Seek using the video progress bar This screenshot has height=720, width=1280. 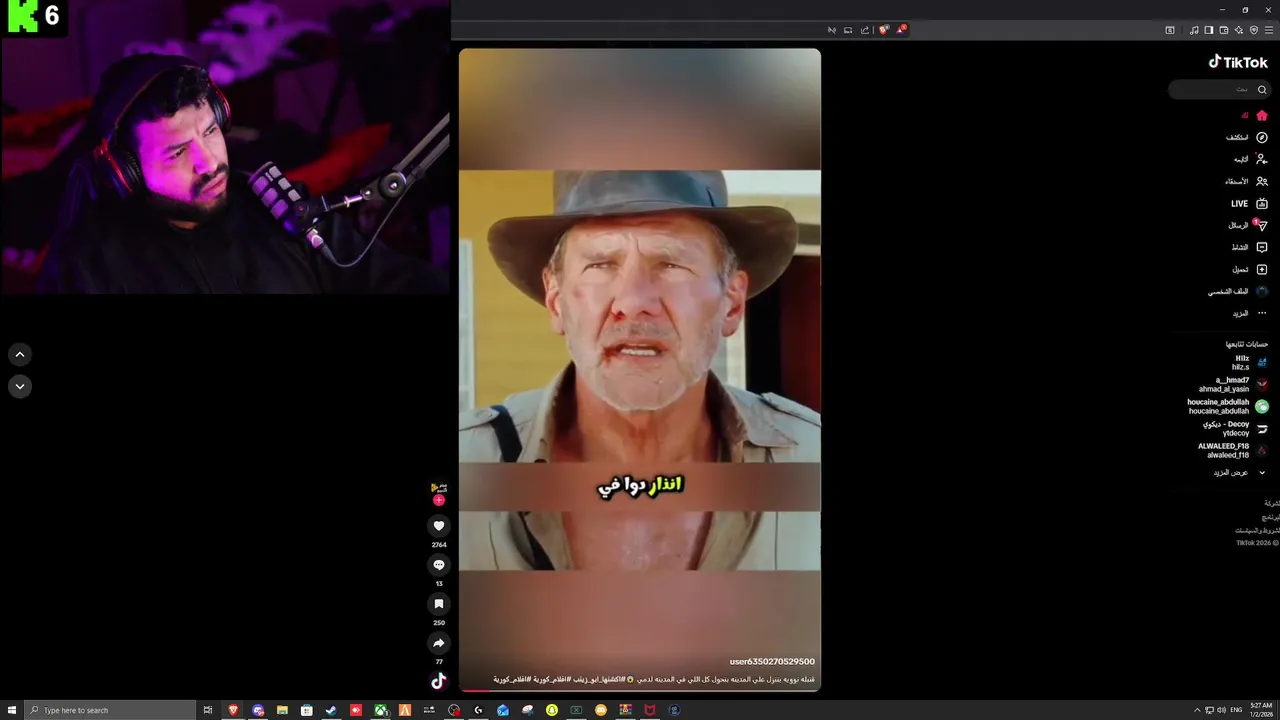(x=640, y=690)
